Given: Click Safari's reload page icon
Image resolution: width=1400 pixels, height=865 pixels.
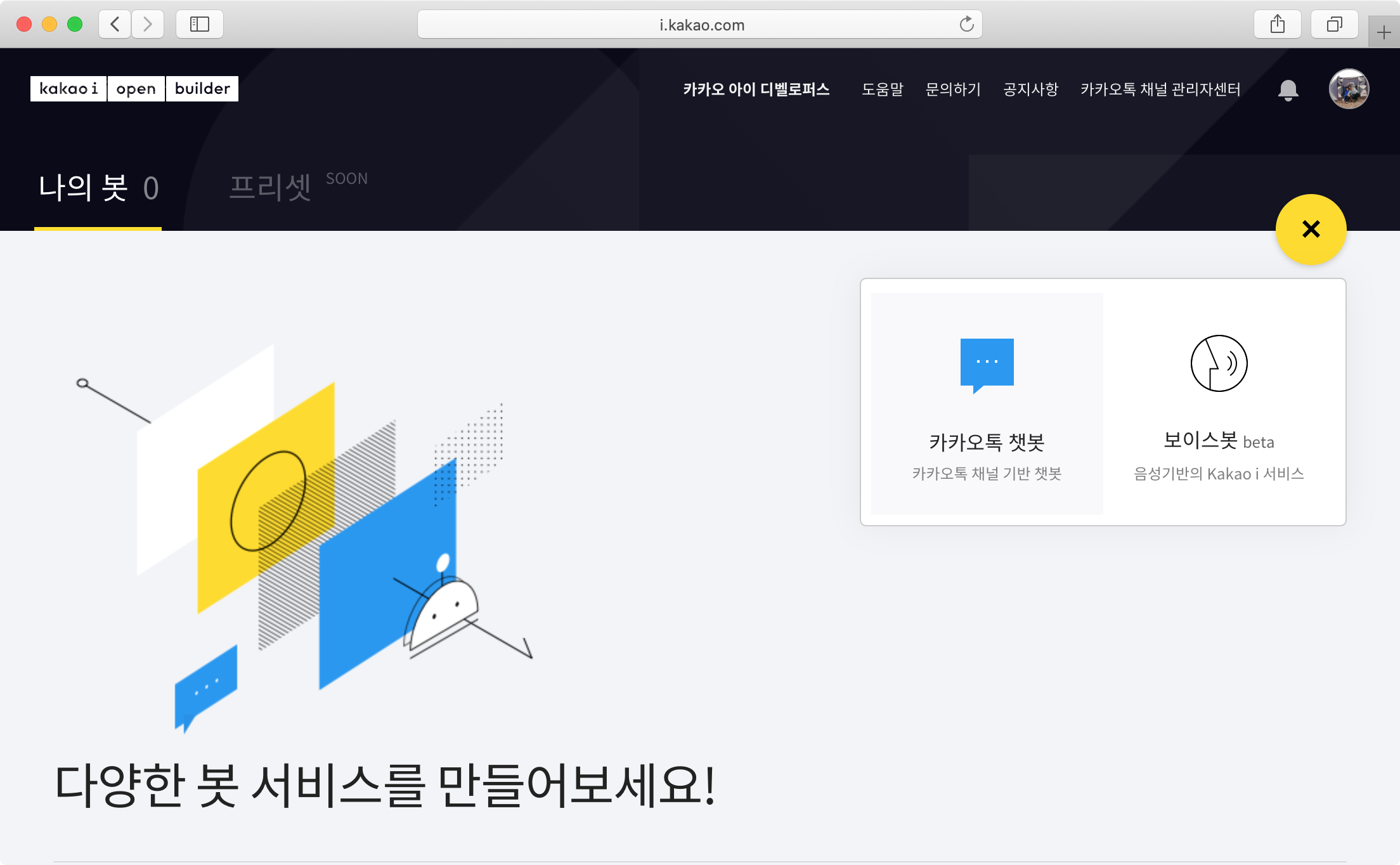Looking at the screenshot, I should tap(966, 25).
